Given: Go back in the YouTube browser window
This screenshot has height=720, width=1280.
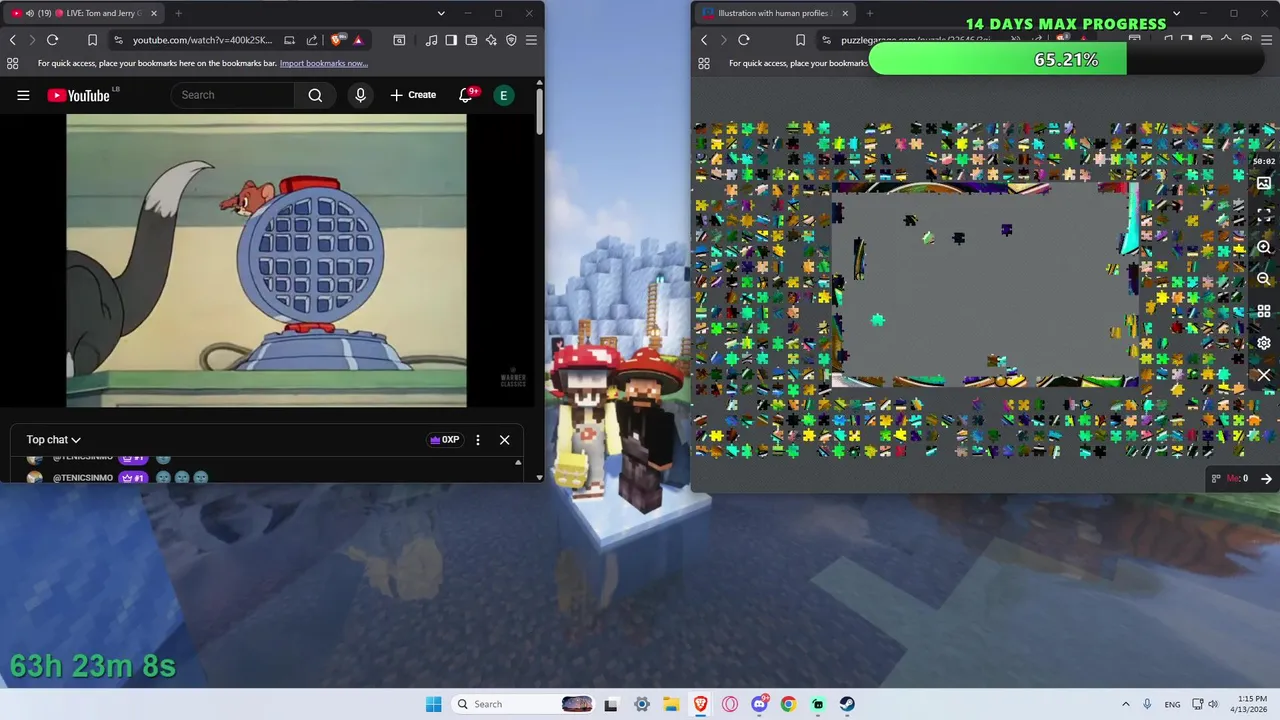Looking at the screenshot, I should [13, 40].
